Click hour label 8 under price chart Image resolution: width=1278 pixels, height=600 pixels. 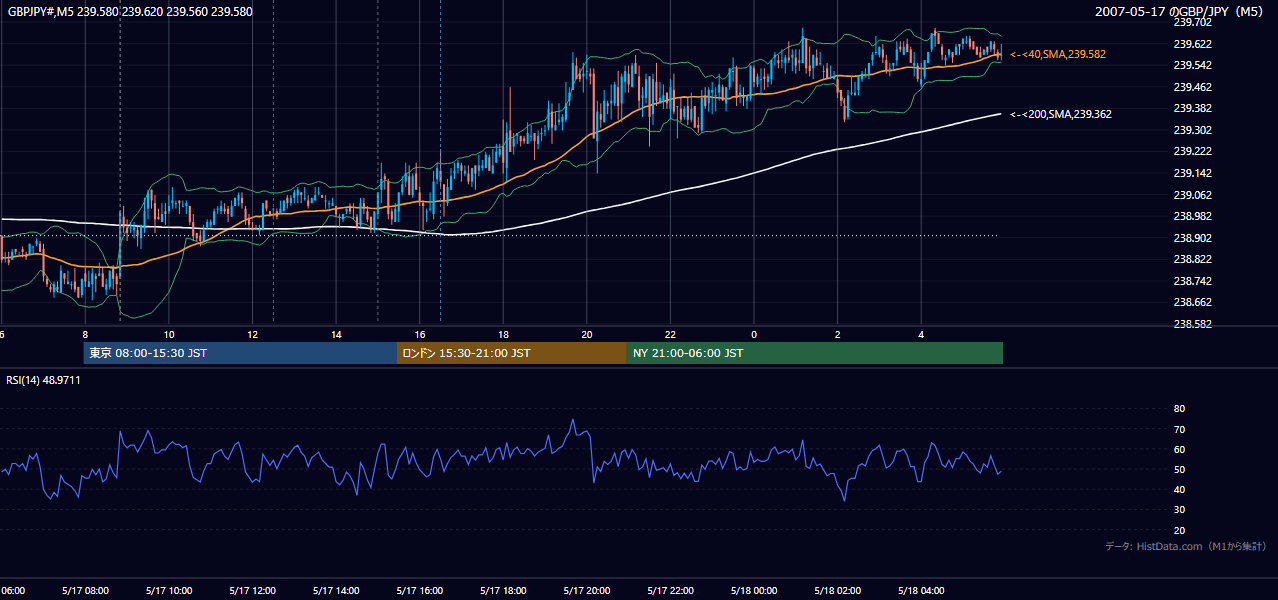point(85,334)
